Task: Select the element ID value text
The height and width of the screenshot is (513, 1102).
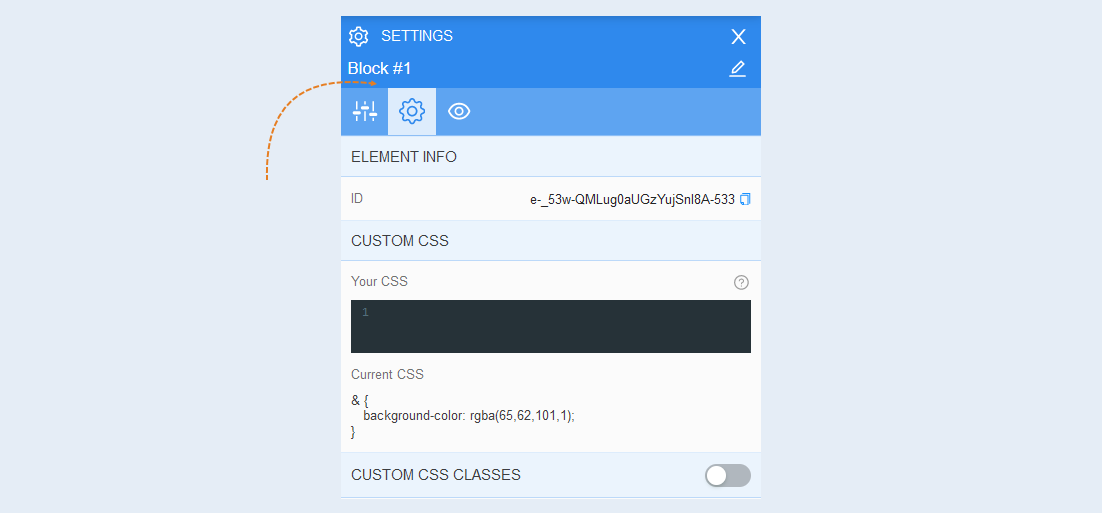Action: [x=633, y=200]
